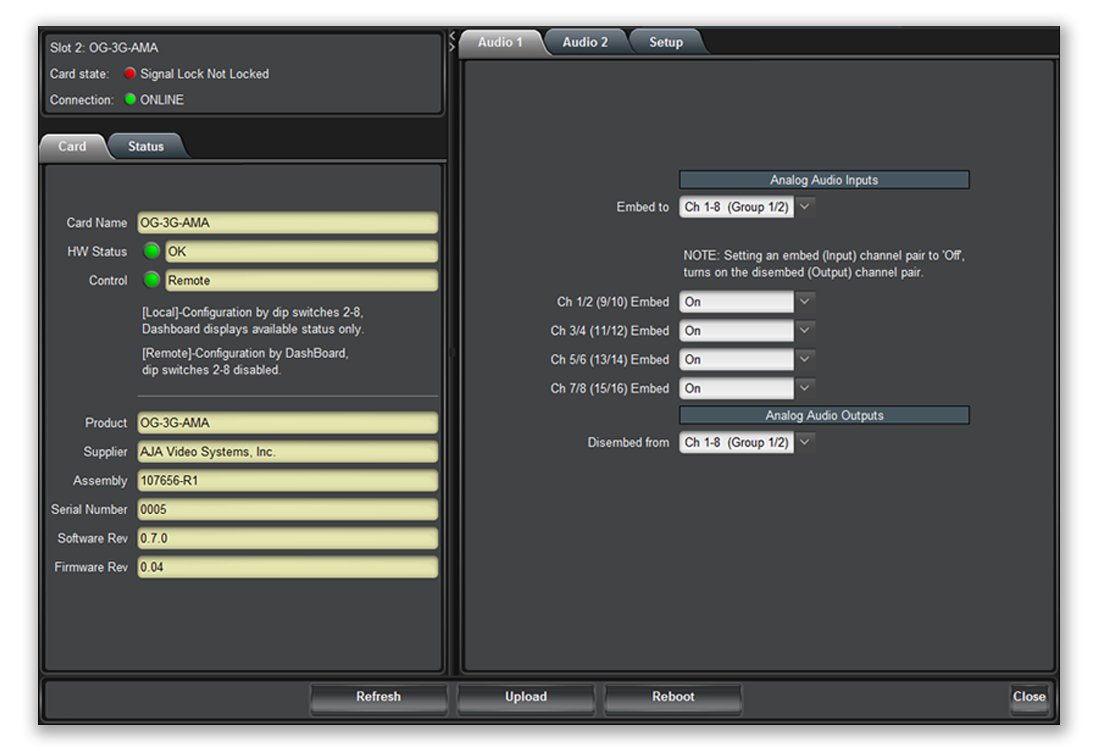Click the HW Status OK field

coord(301,252)
